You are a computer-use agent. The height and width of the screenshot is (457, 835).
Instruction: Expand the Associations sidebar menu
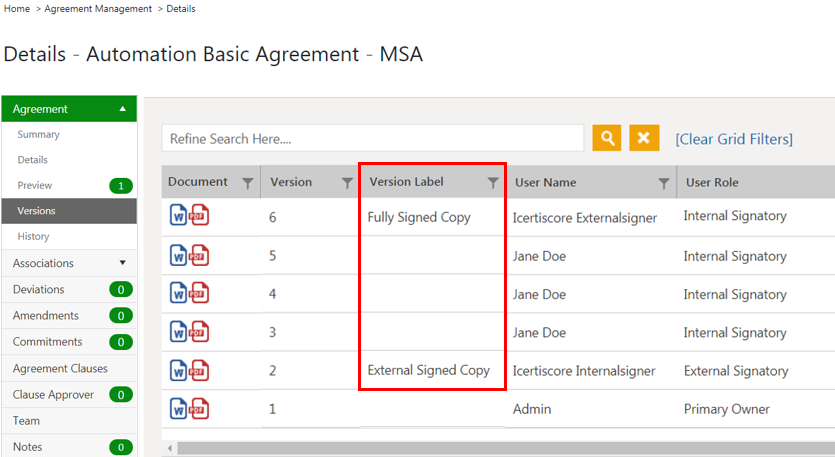coord(122,263)
